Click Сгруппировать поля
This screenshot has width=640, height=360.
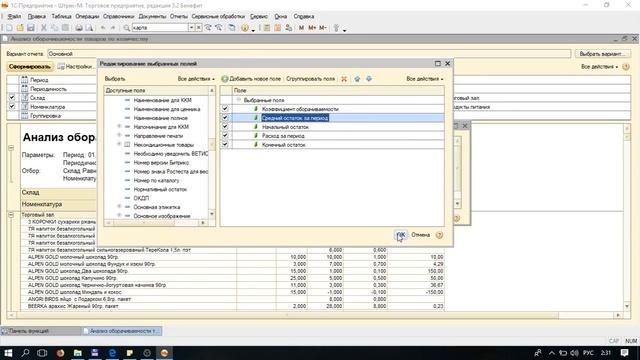[310, 79]
